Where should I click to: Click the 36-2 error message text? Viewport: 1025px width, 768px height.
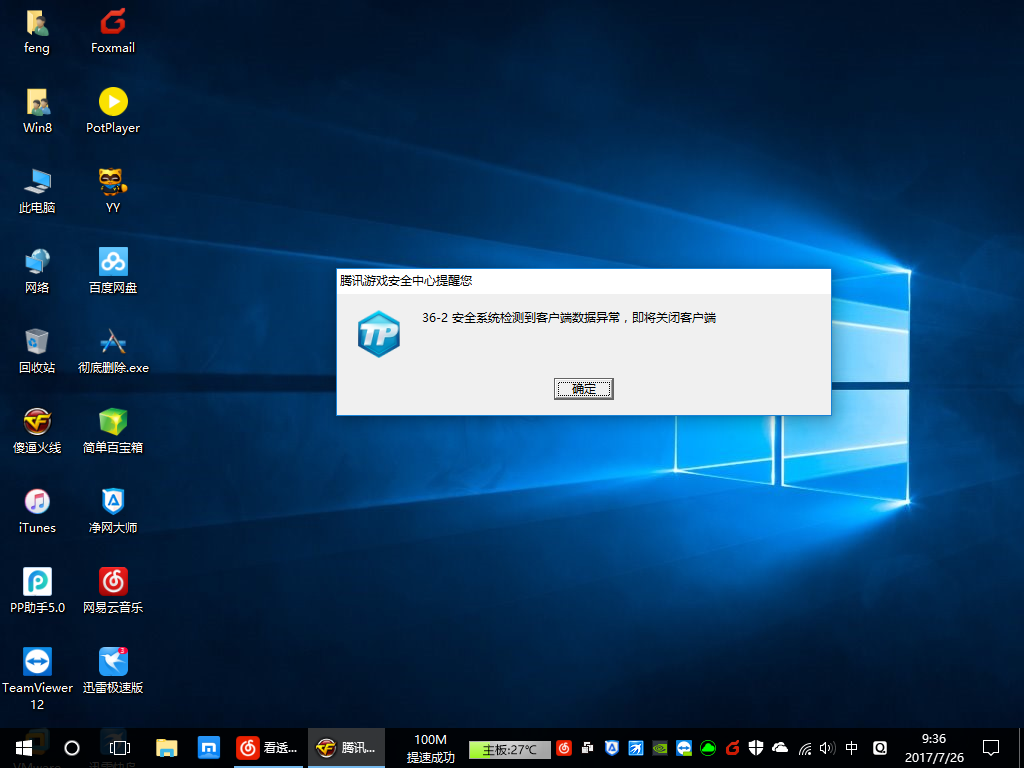pyautogui.click(x=569, y=318)
